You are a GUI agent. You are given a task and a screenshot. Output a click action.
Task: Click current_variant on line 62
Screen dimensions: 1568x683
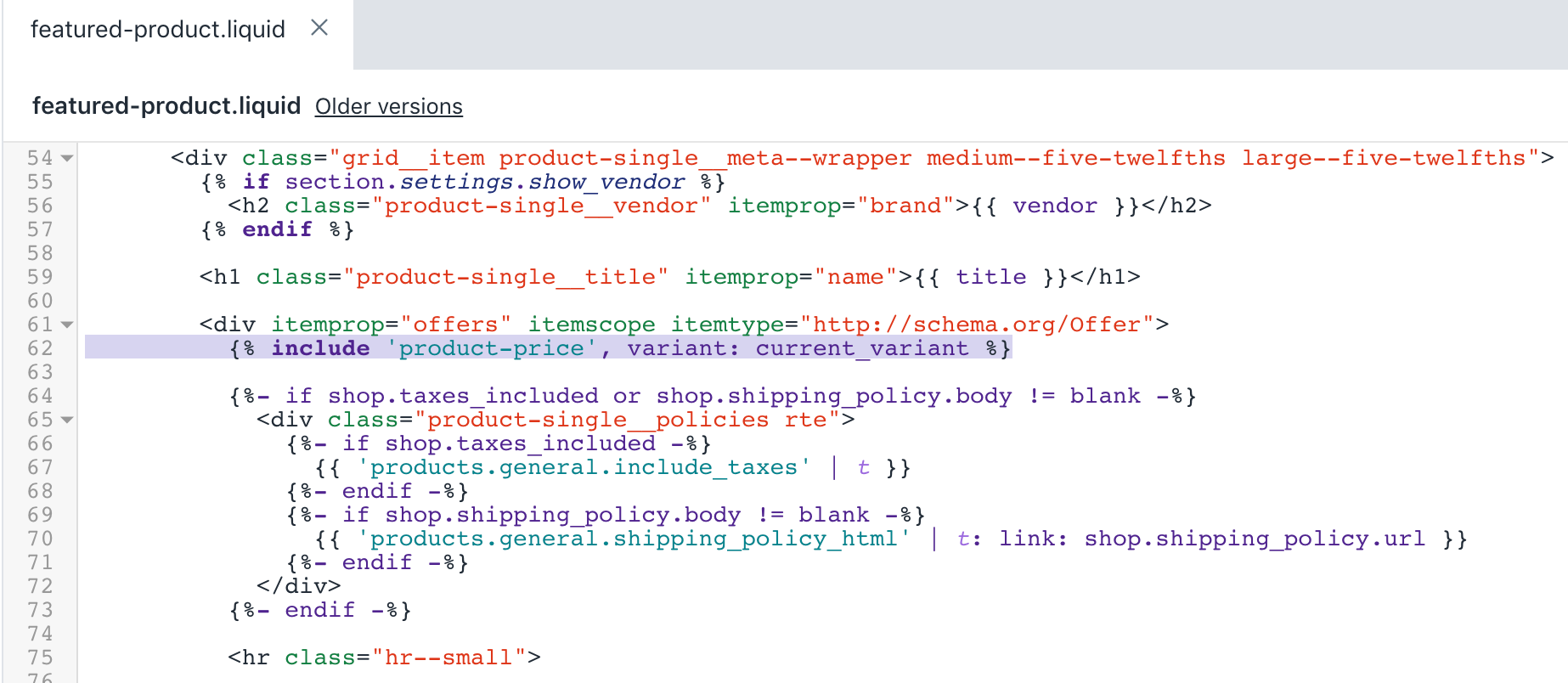[x=862, y=348]
